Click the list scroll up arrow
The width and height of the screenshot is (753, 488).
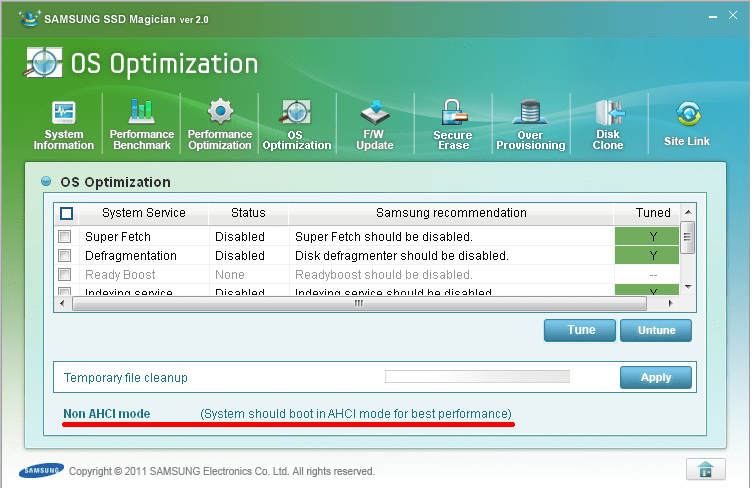click(688, 212)
